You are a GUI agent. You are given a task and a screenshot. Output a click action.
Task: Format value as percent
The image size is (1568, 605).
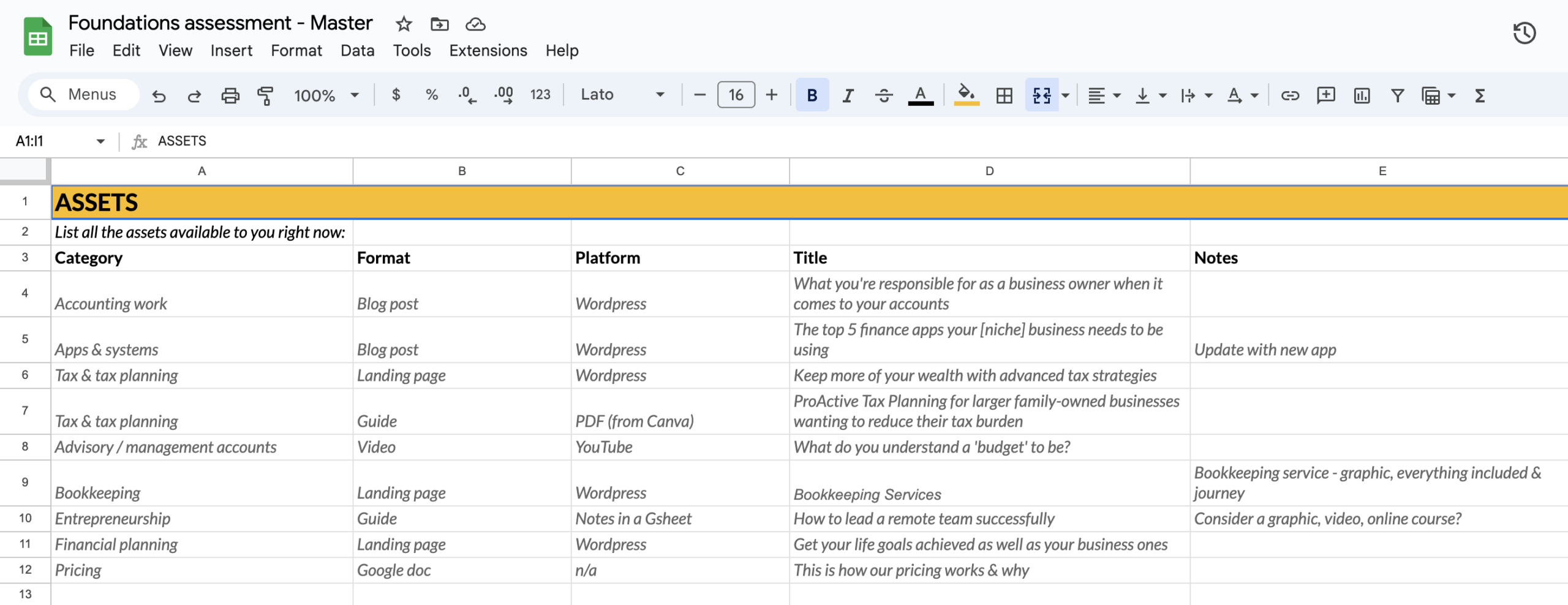[432, 95]
